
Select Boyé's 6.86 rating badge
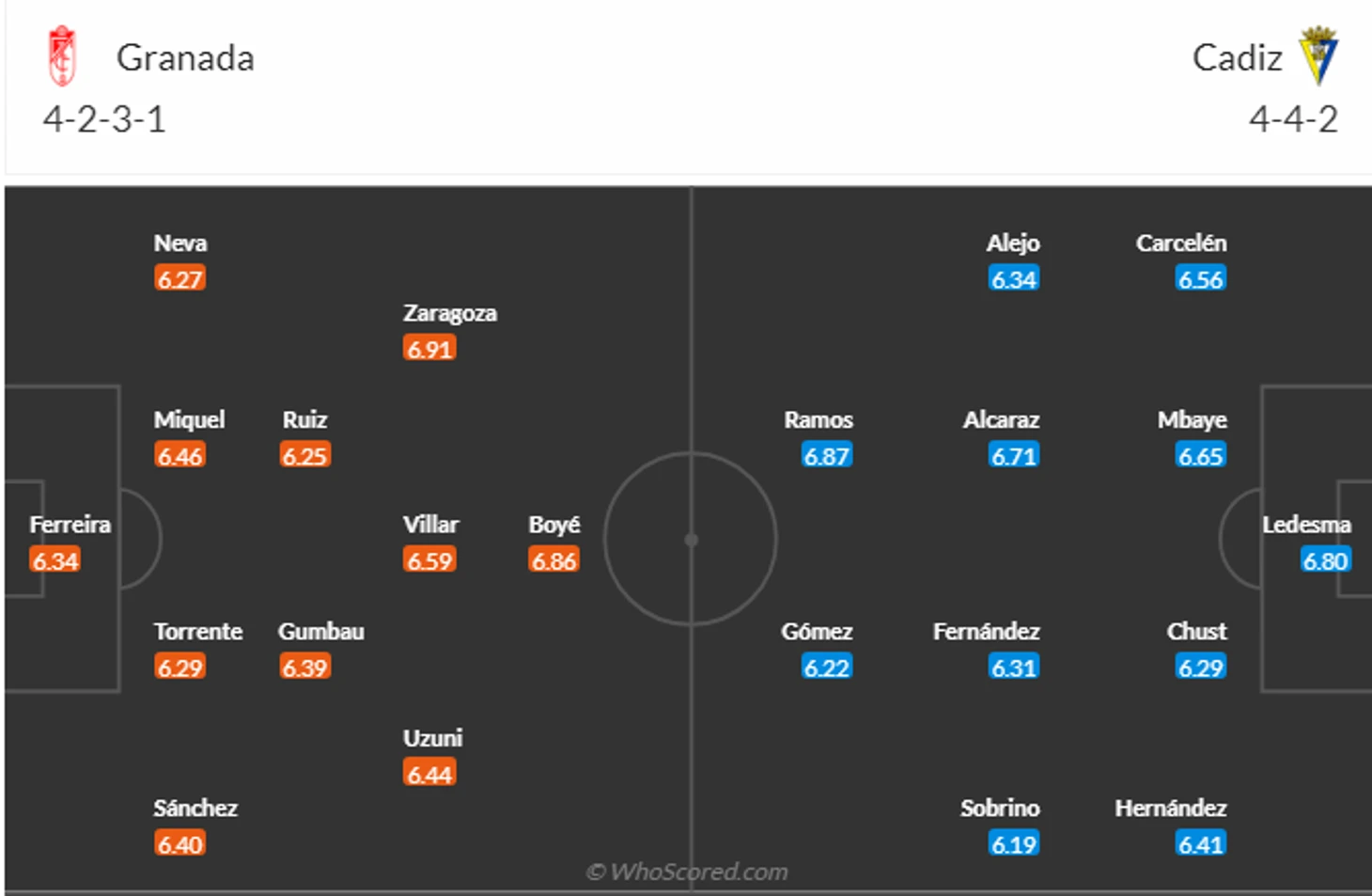pyautogui.click(x=553, y=560)
